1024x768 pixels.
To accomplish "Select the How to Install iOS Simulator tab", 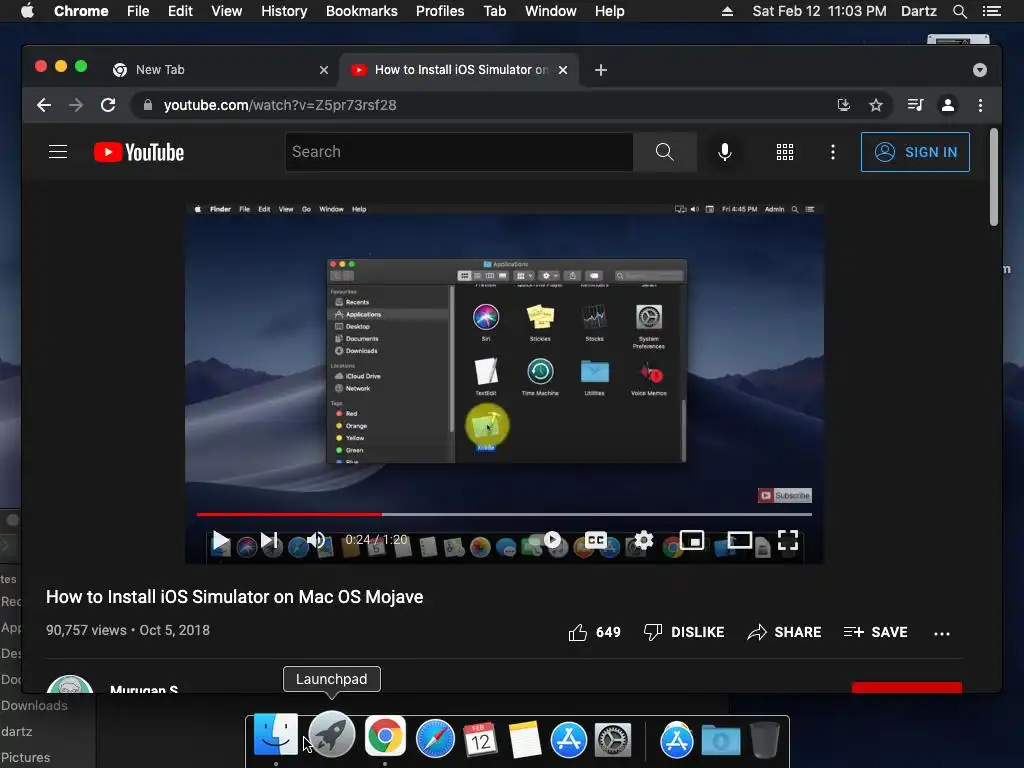I will click(x=460, y=69).
